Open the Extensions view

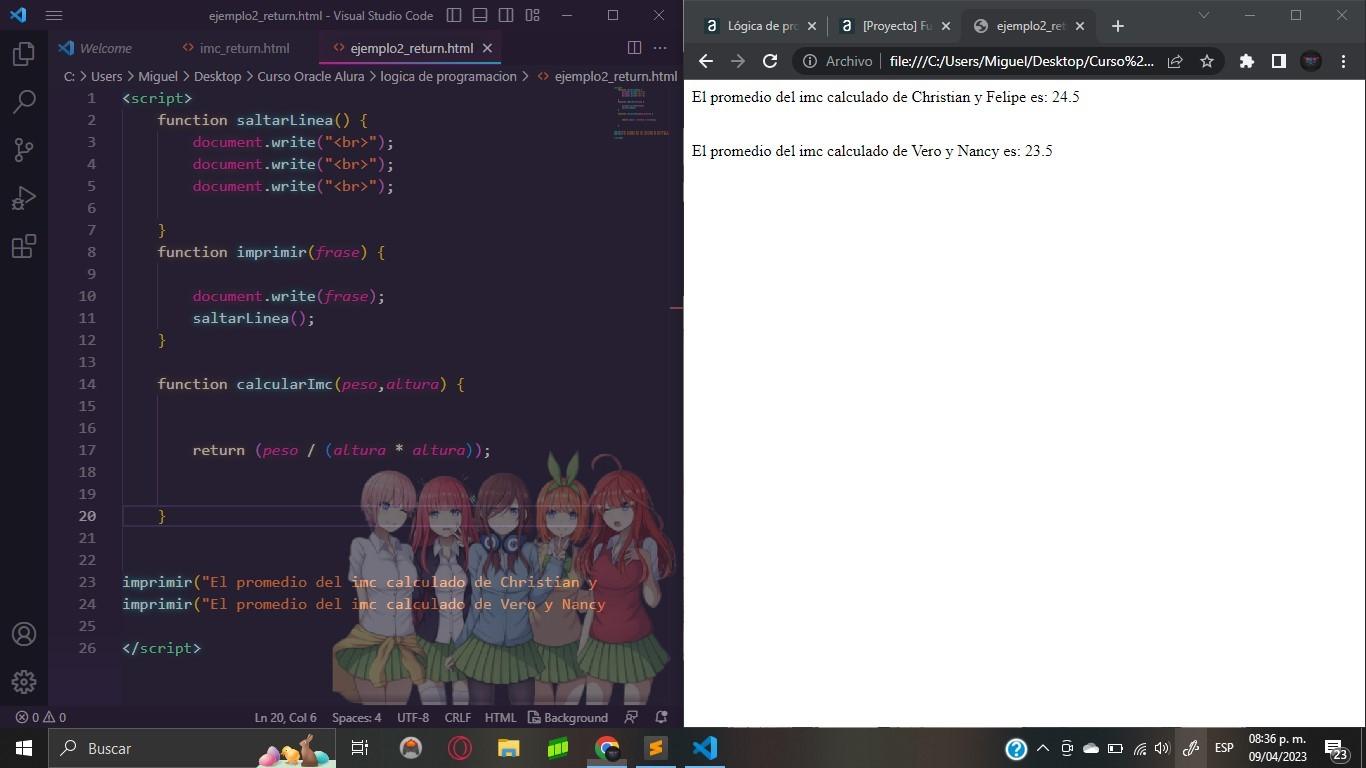24,246
